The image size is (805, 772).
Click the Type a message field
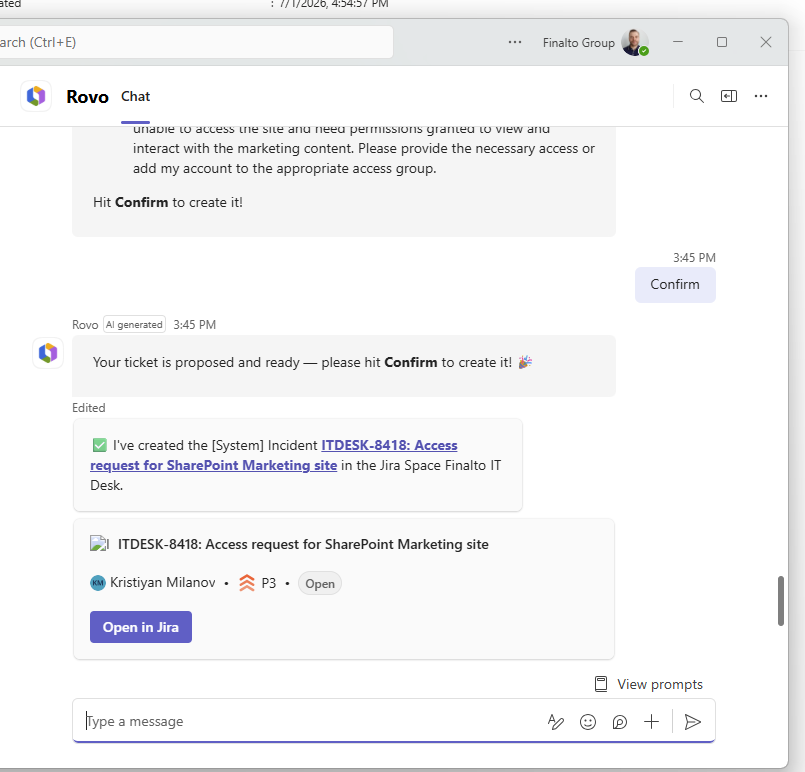[x=308, y=721]
